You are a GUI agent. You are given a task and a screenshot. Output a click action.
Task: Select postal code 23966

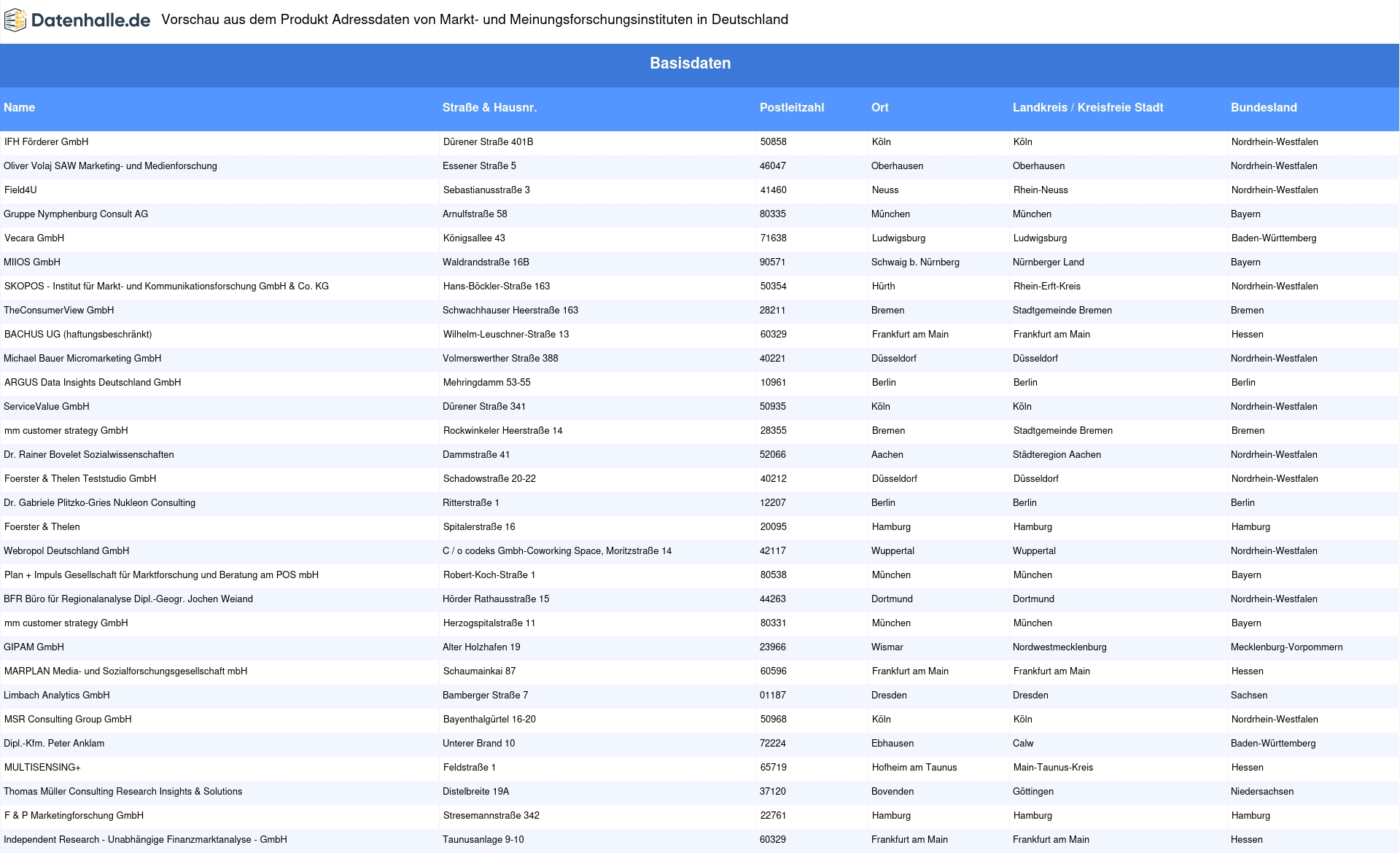(x=773, y=647)
